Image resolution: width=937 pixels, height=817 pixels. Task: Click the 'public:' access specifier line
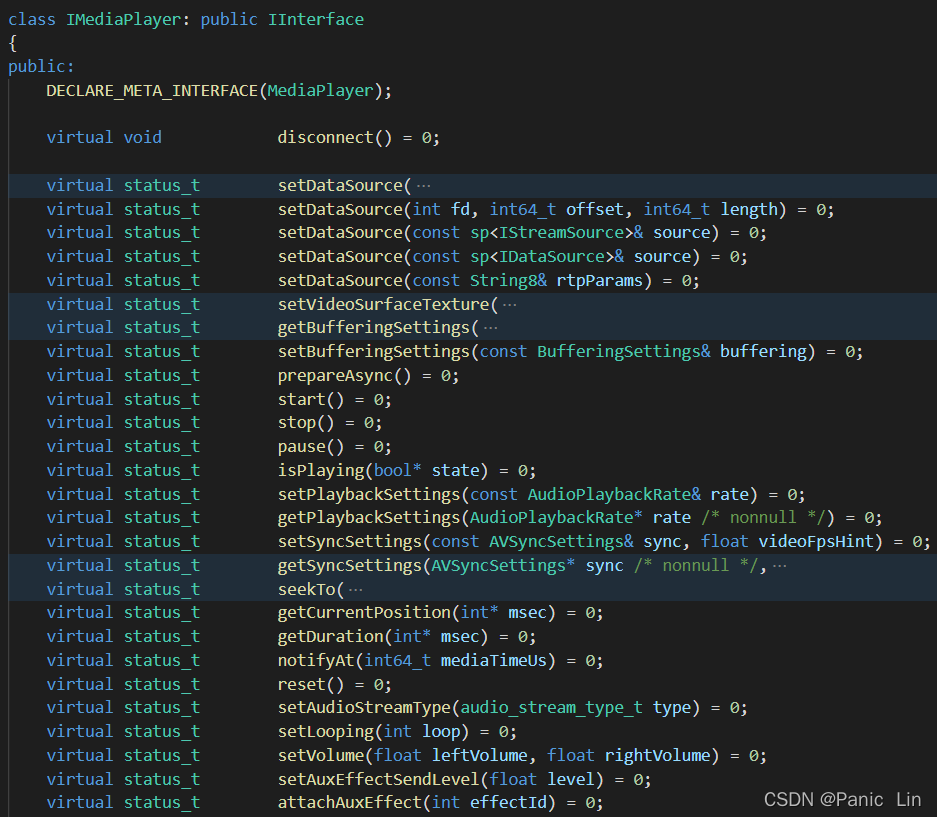(41, 67)
